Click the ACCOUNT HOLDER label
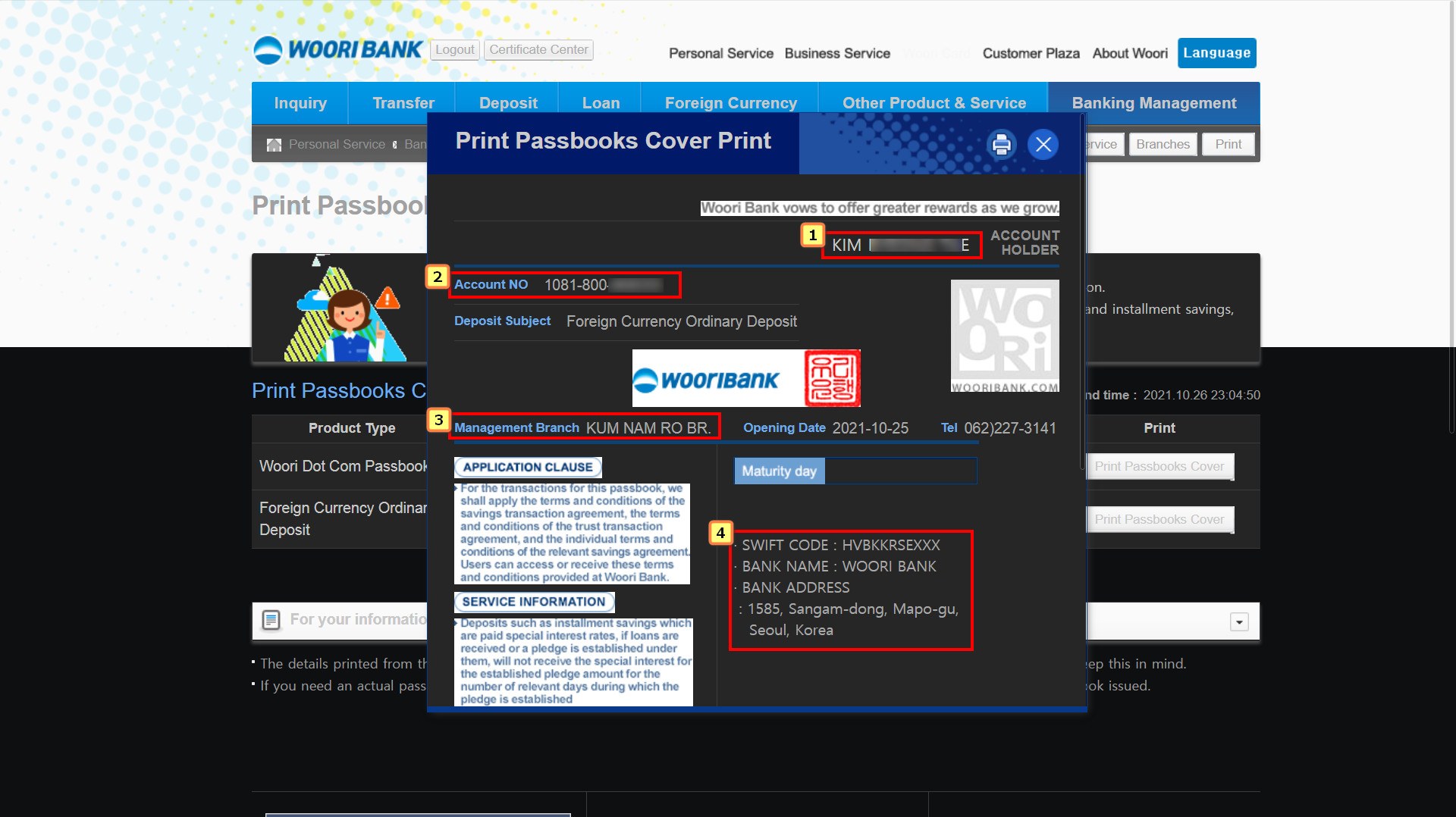The image size is (1456, 817). tap(1025, 243)
